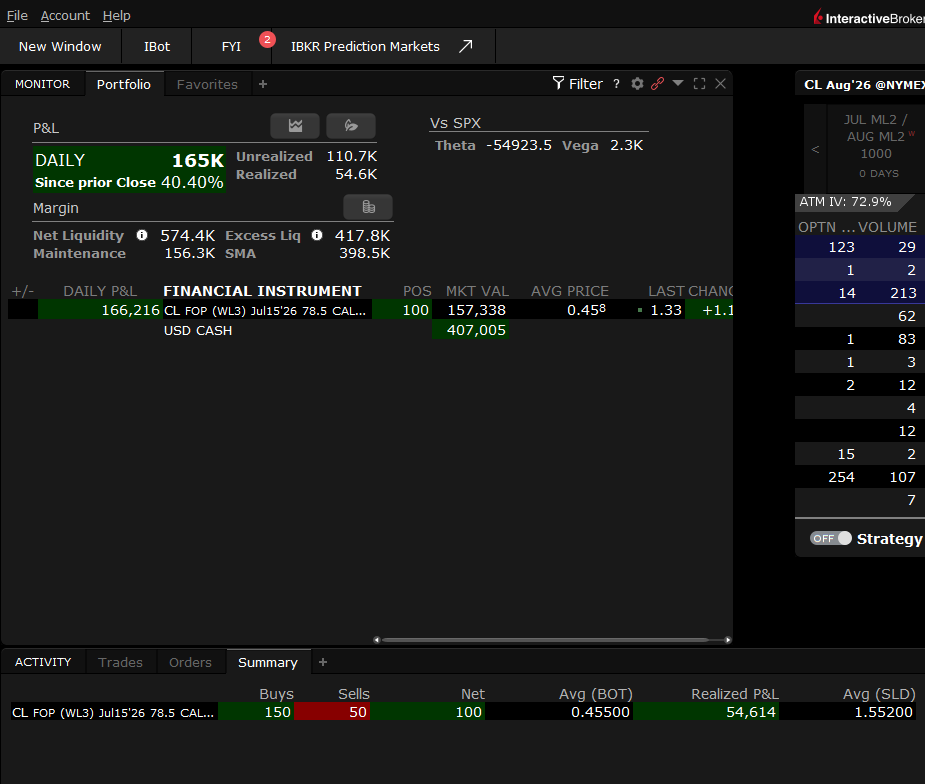Sort by MKT VAL column header
Viewport: 925px width, 784px height.
click(477, 291)
